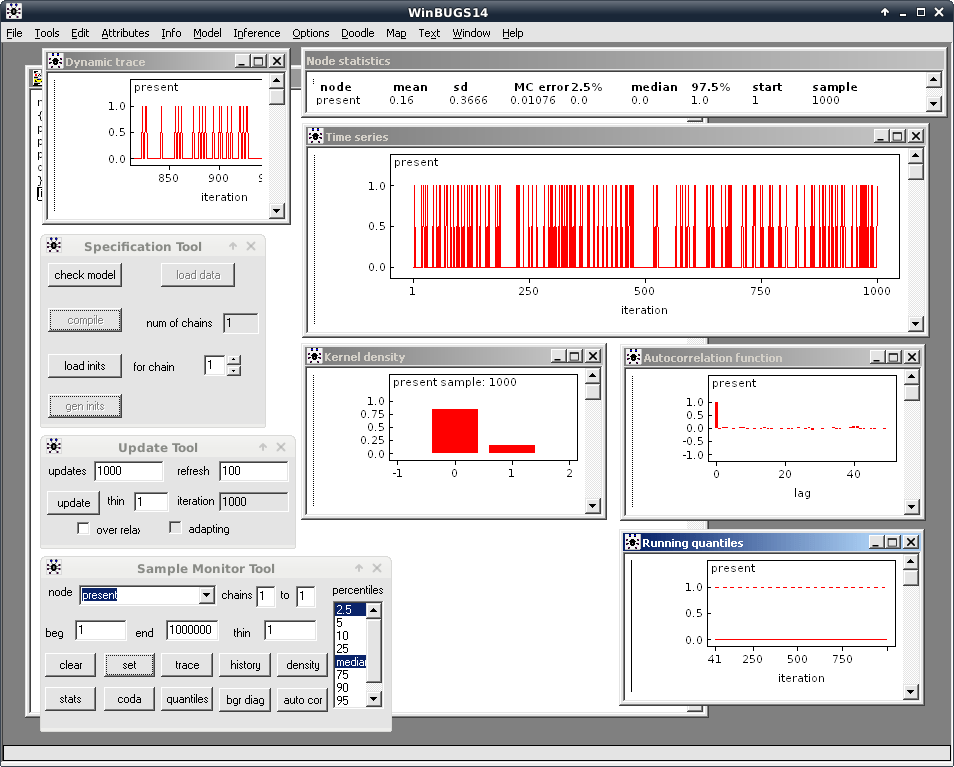Viewport: 954px width, 767px height.
Task: Open the Doodle menu
Action: pyautogui.click(x=357, y=33)
